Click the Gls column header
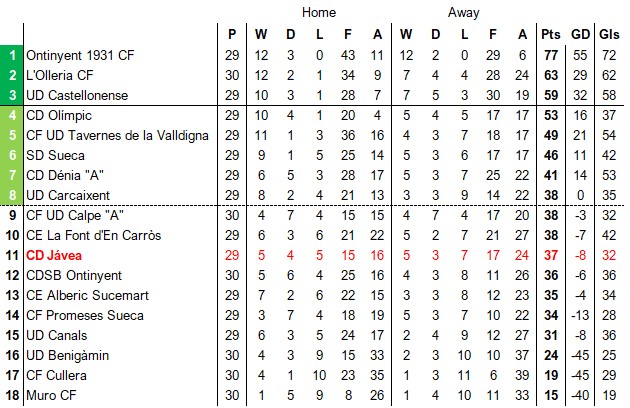Image resolution: width=630 pixels, height=408 pixels. click(x=609, y=34)
